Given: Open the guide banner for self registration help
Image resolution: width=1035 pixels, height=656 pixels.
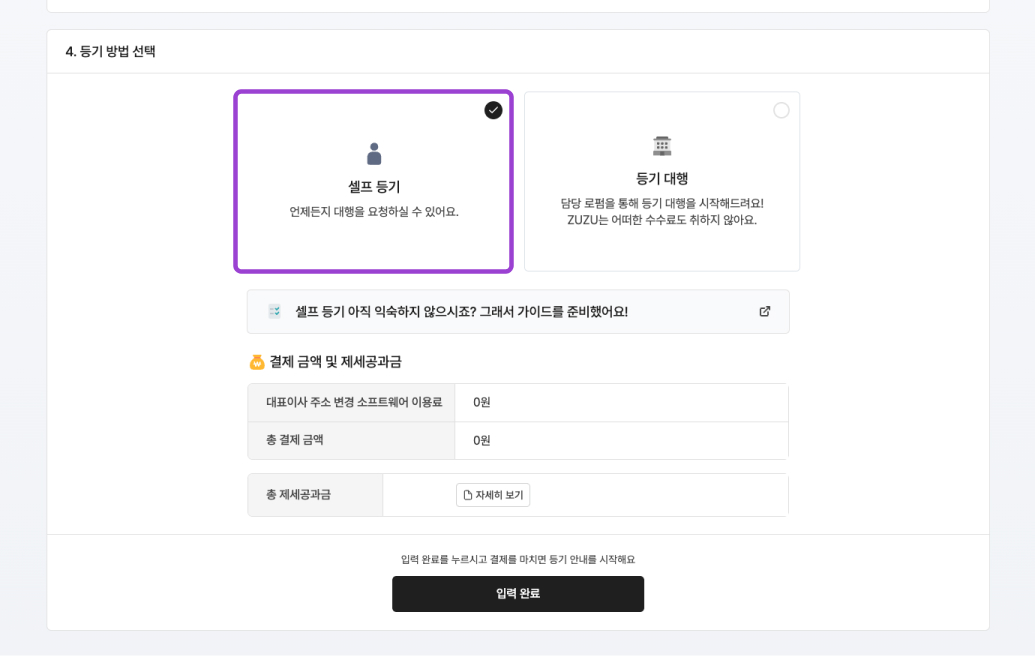Looking at the screenshot, I should coord(518,311).
